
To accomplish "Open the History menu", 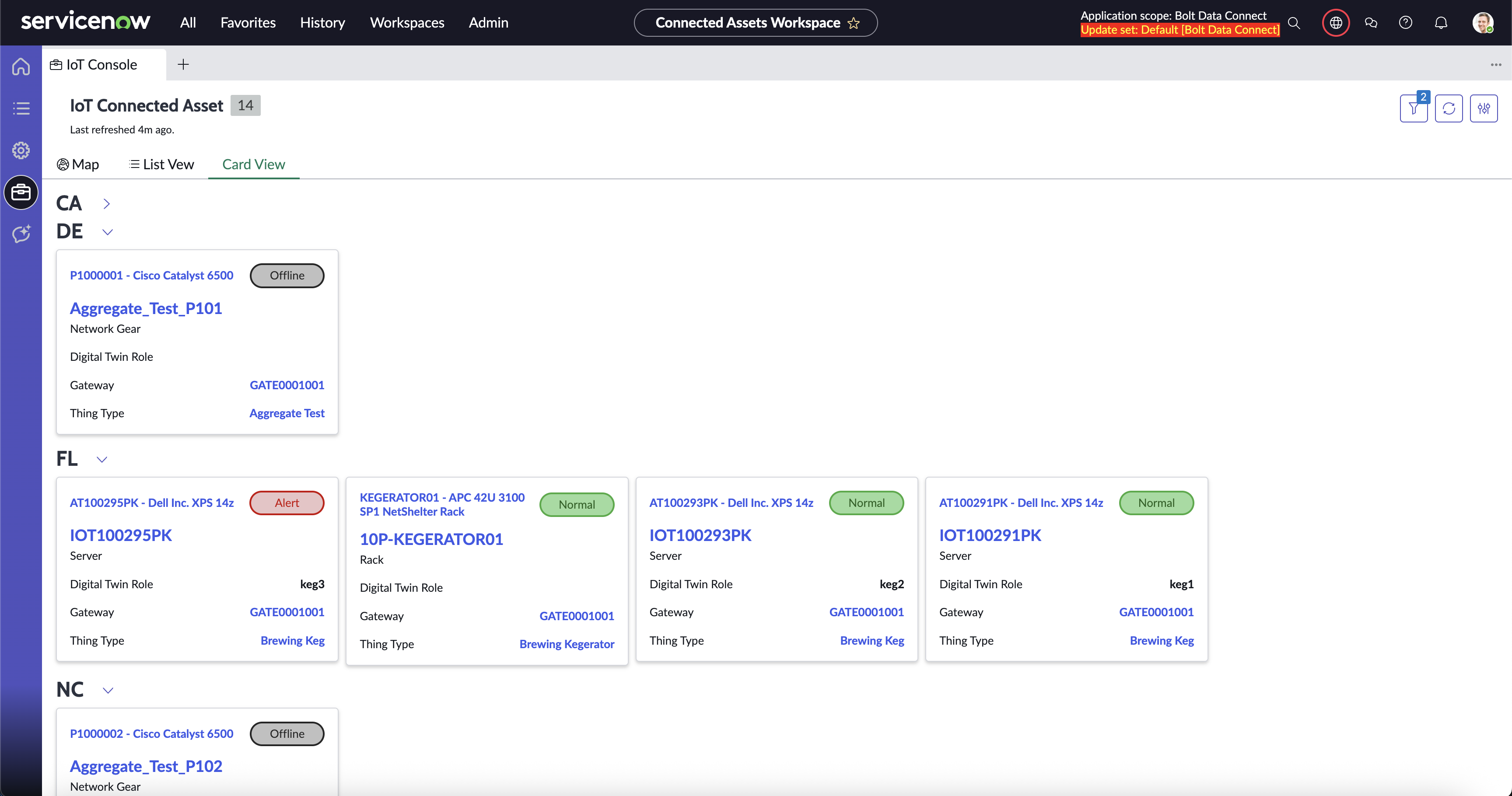I will 322,23.
